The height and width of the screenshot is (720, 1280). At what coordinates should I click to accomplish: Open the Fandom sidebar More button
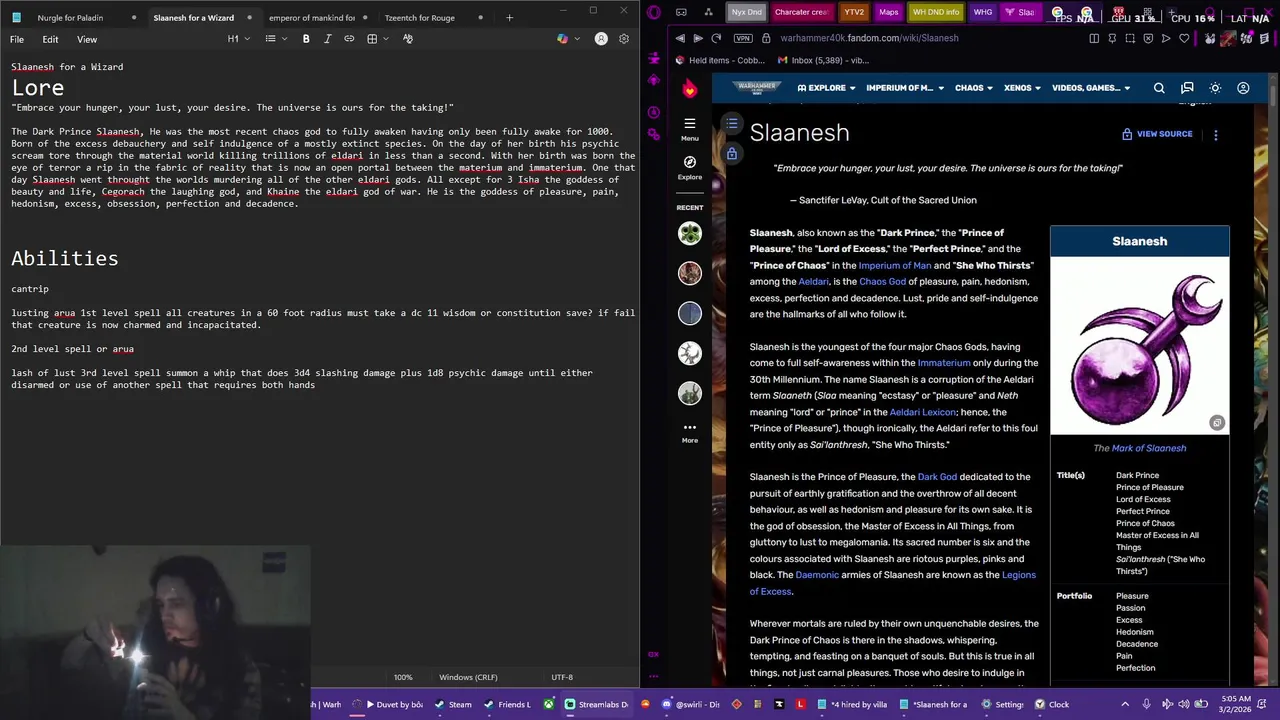[690, 432]
